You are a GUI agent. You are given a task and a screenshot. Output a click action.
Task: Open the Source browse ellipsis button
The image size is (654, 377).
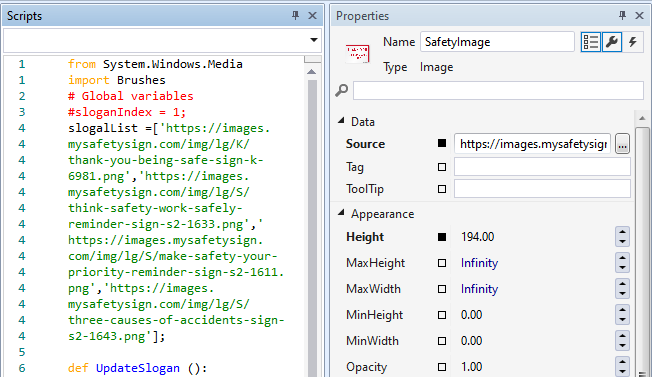(x=622, y=144)
